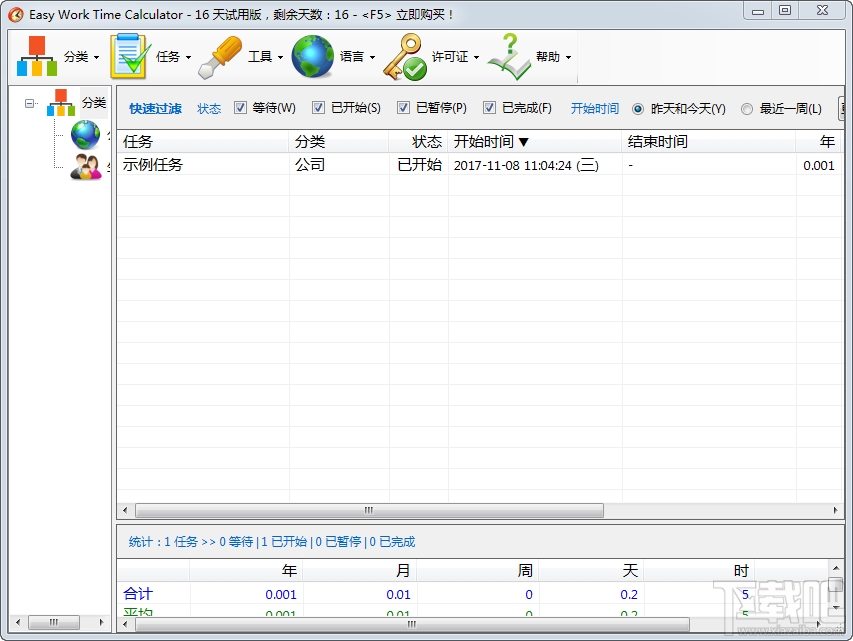Click the statistics table horizontal scrollbar thumb
This screenshot has height=641, width=853.
412,624
